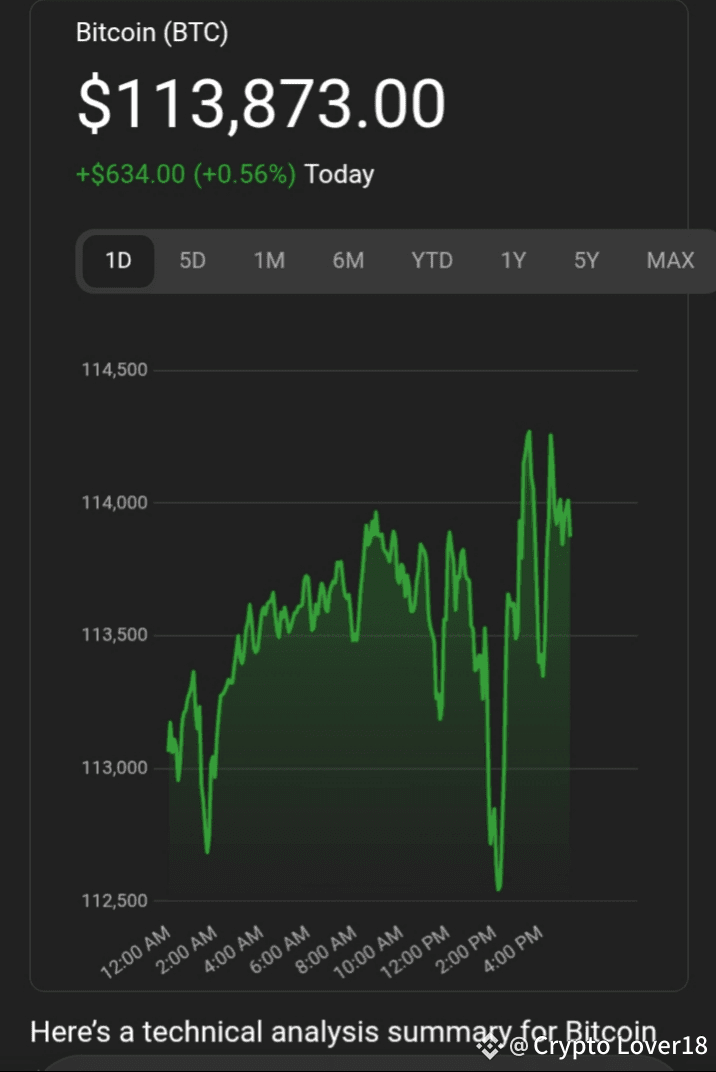Click the Bitcoin (BTC) title
Image resolution: width=716 pixels, height=1072 pixels.
point(152,32)
